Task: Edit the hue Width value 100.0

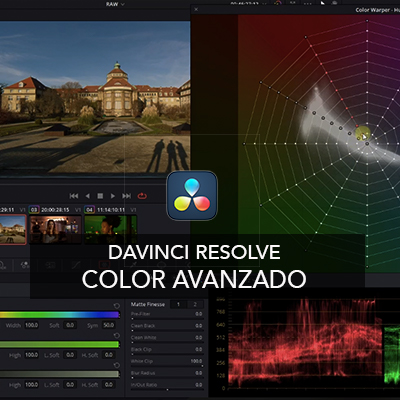Action: pos(31,325)
